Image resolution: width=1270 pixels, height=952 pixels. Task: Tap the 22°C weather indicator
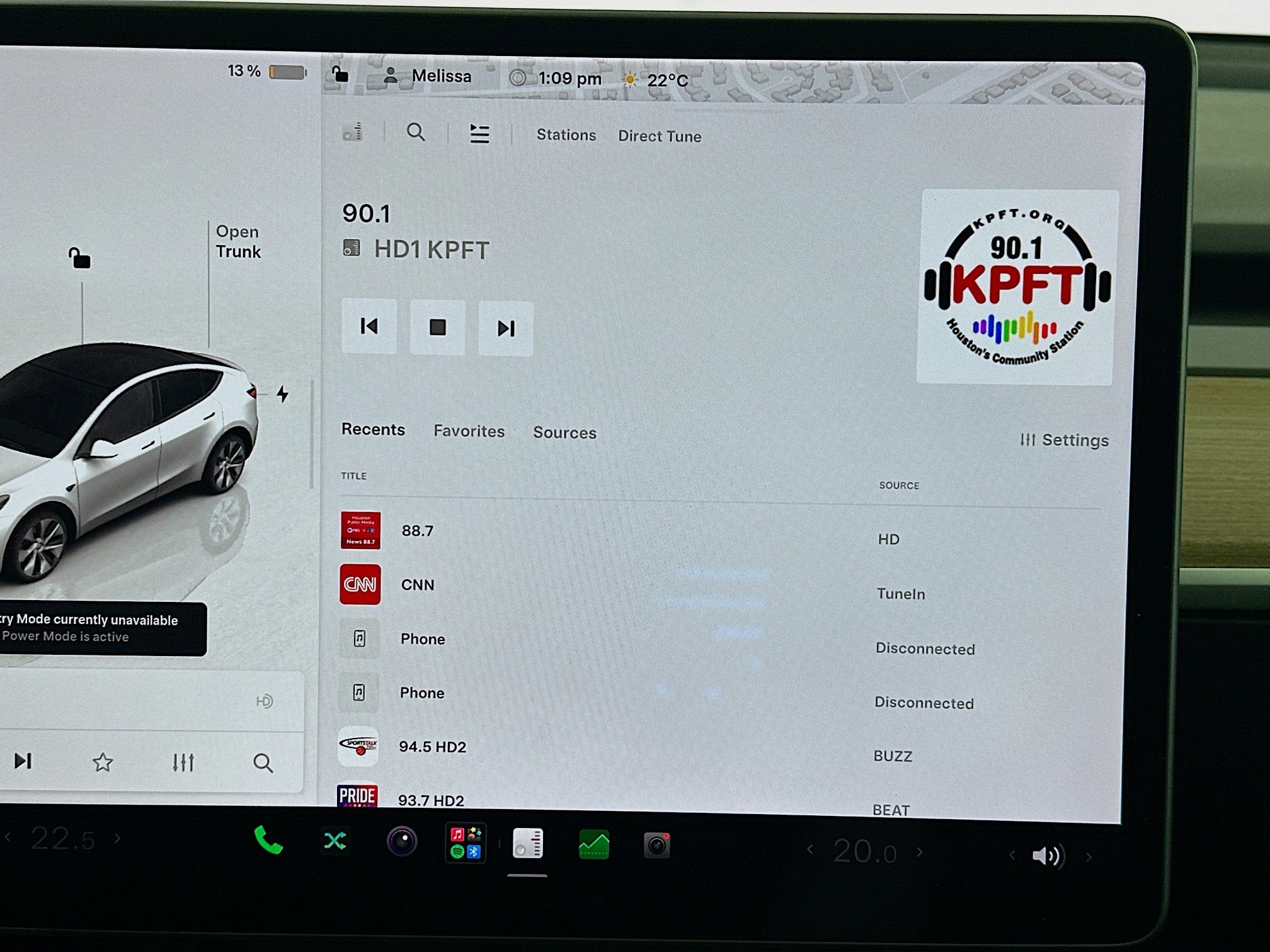[655, 80]
